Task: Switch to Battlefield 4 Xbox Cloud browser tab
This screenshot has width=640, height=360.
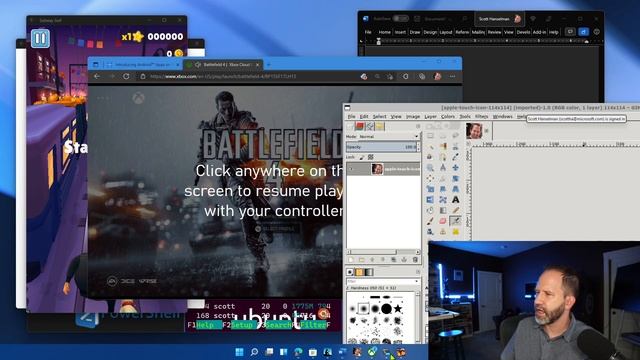Action: (x=222, y=64)
